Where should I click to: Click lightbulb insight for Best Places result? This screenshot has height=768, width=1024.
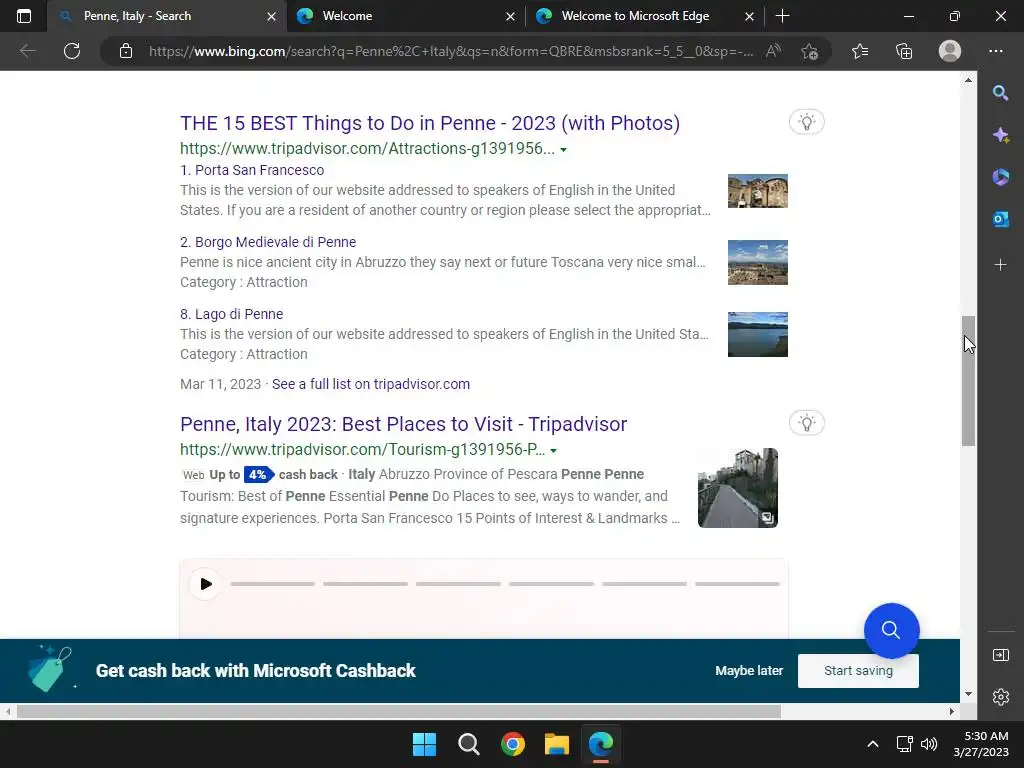[x=807, y=423]
